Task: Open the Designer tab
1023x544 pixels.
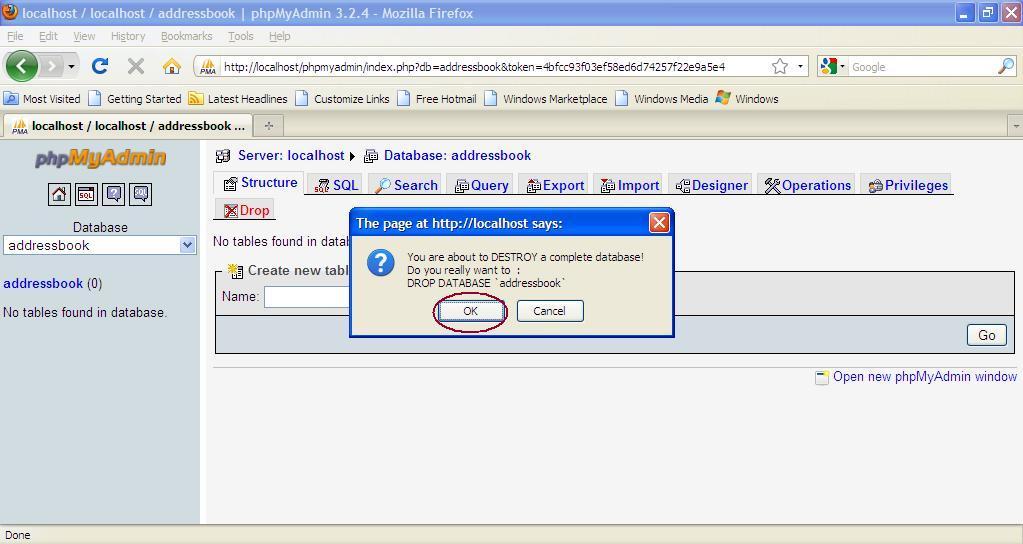Action: click(711, 185)
